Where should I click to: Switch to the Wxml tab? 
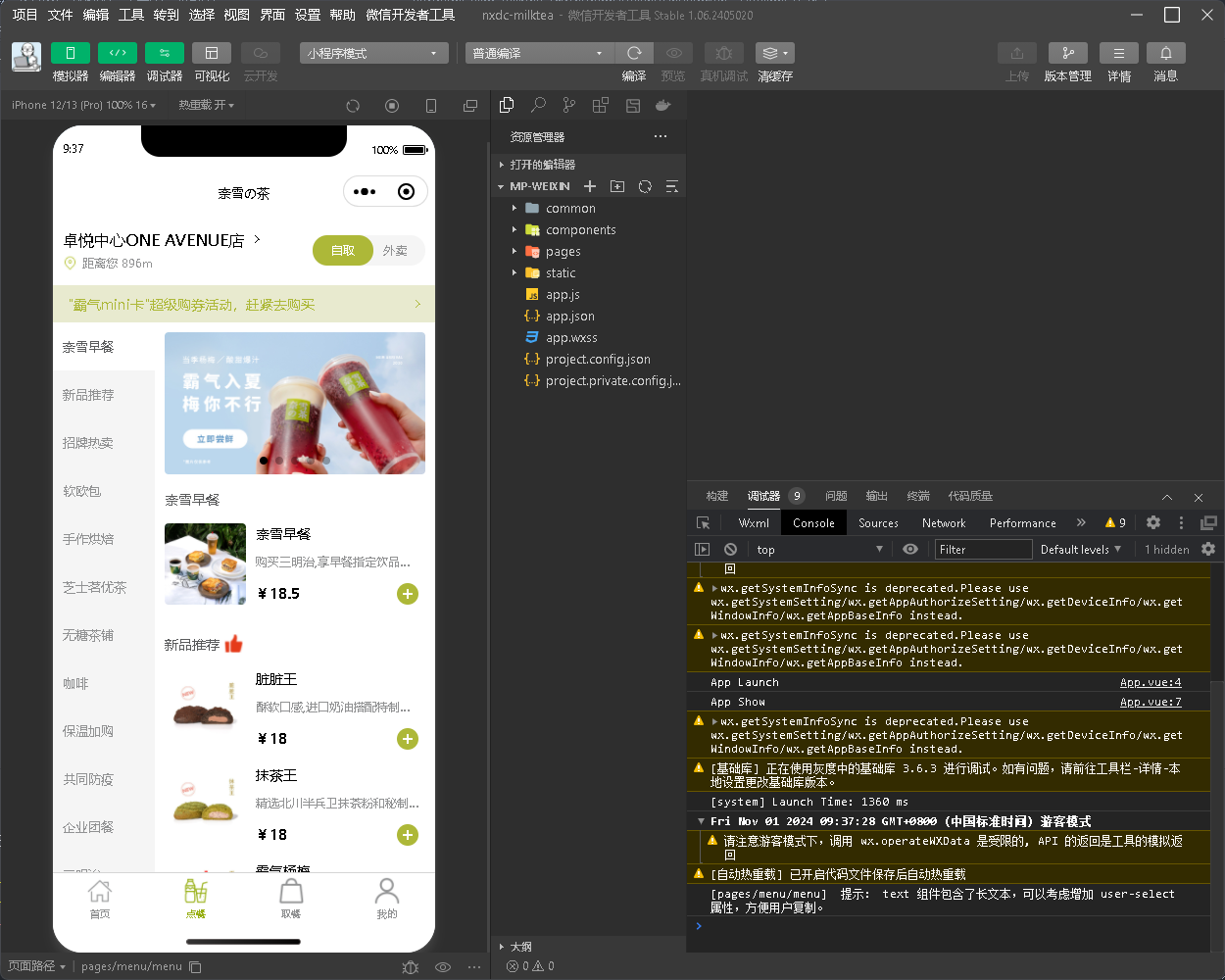[x=754, y=523]
